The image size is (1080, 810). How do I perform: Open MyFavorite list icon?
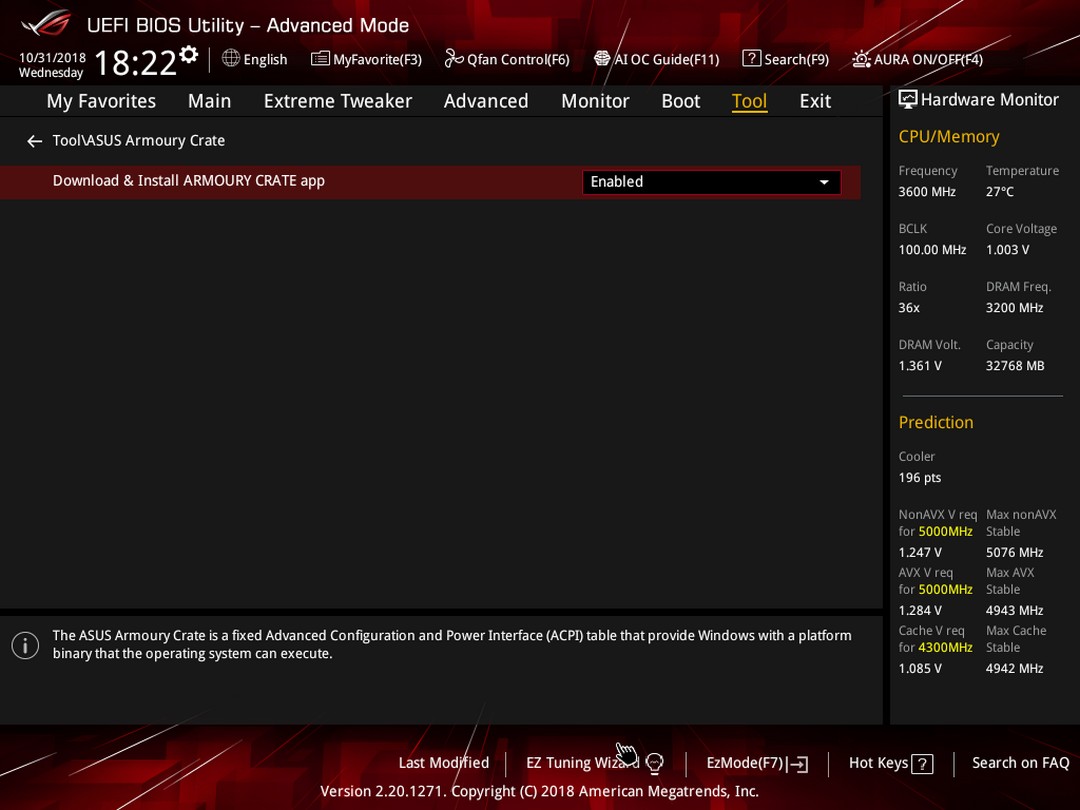(x=320, y=59)
